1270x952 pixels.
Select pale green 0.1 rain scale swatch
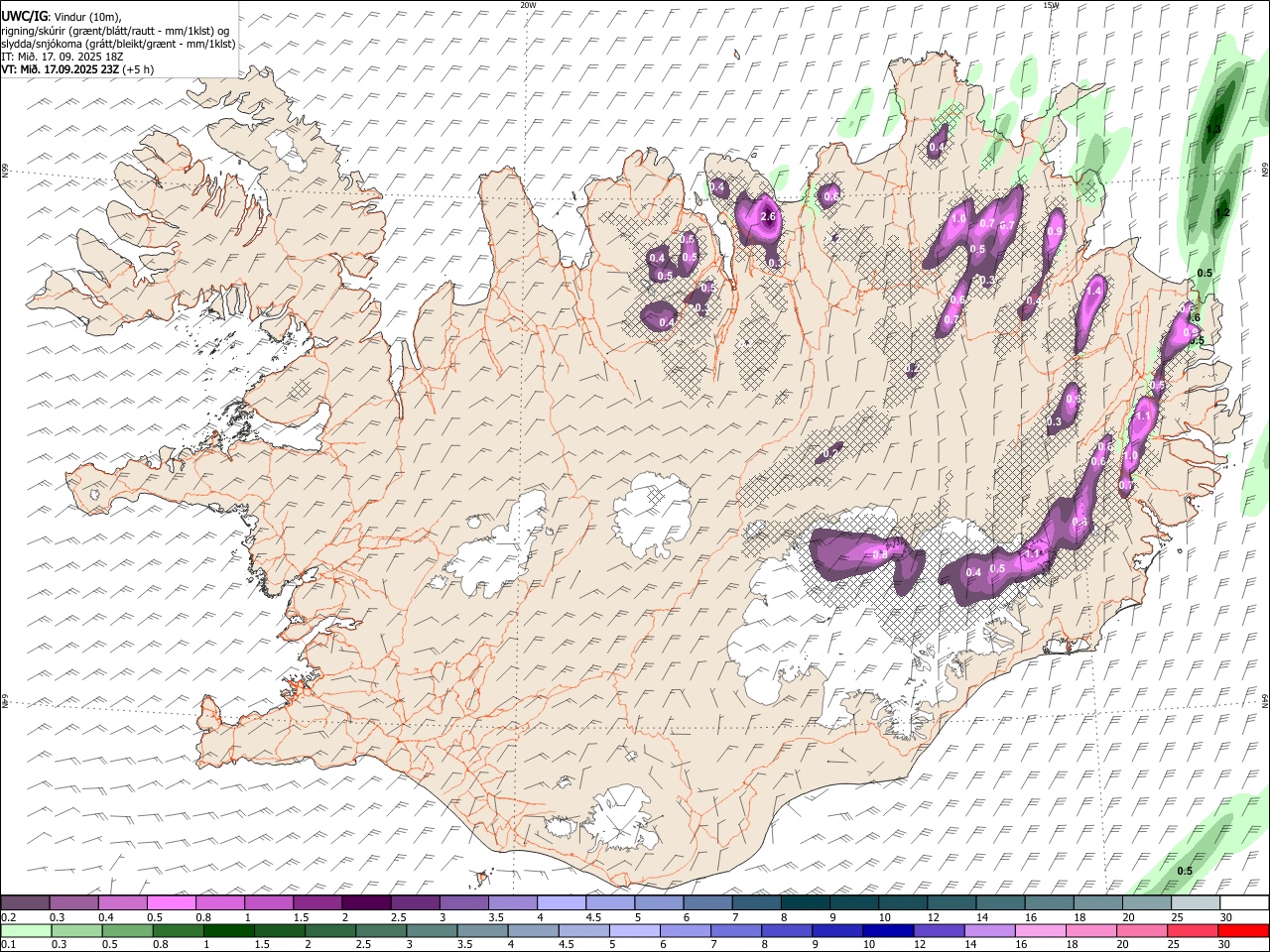click(27, 930)
